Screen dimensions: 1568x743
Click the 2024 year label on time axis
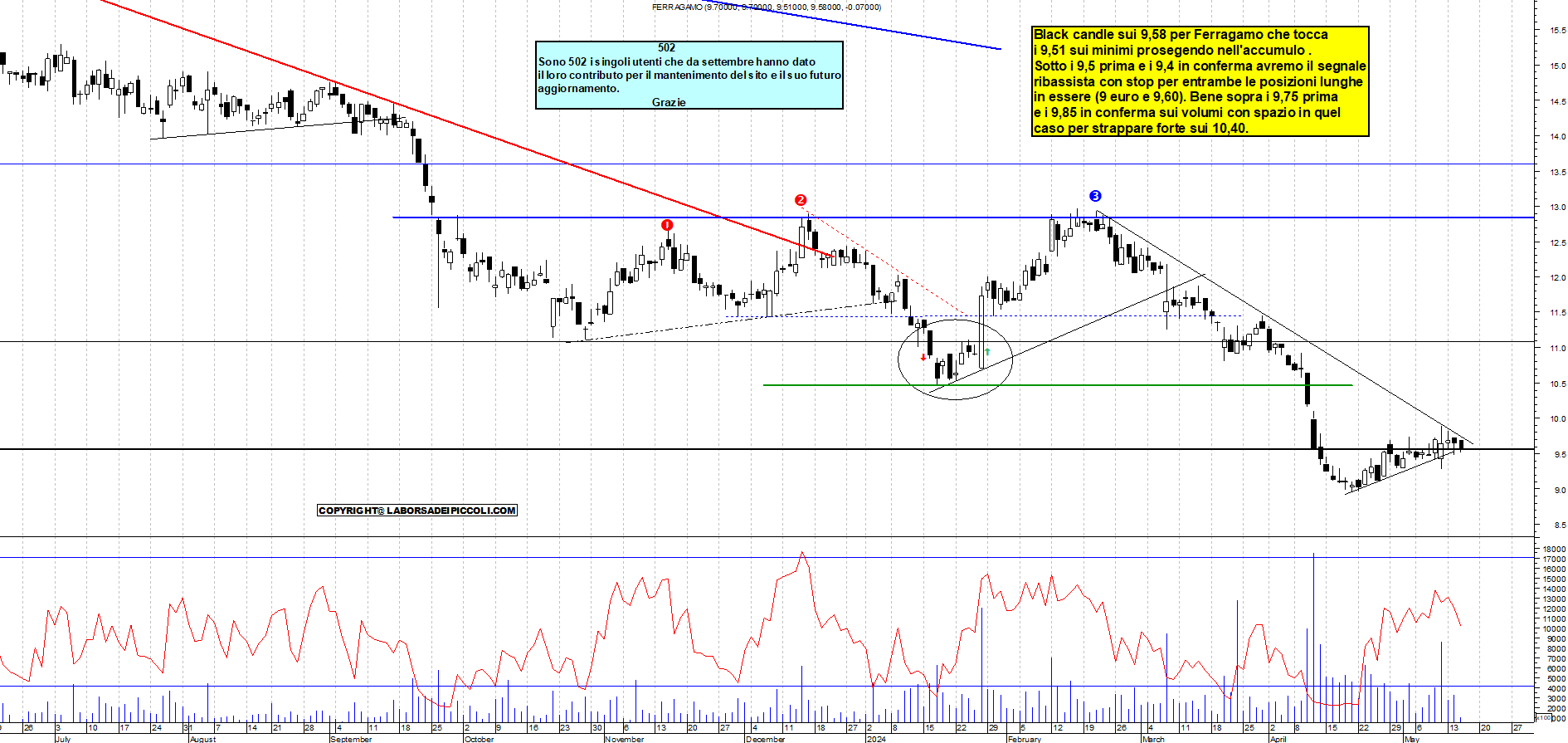pos(876,738)
